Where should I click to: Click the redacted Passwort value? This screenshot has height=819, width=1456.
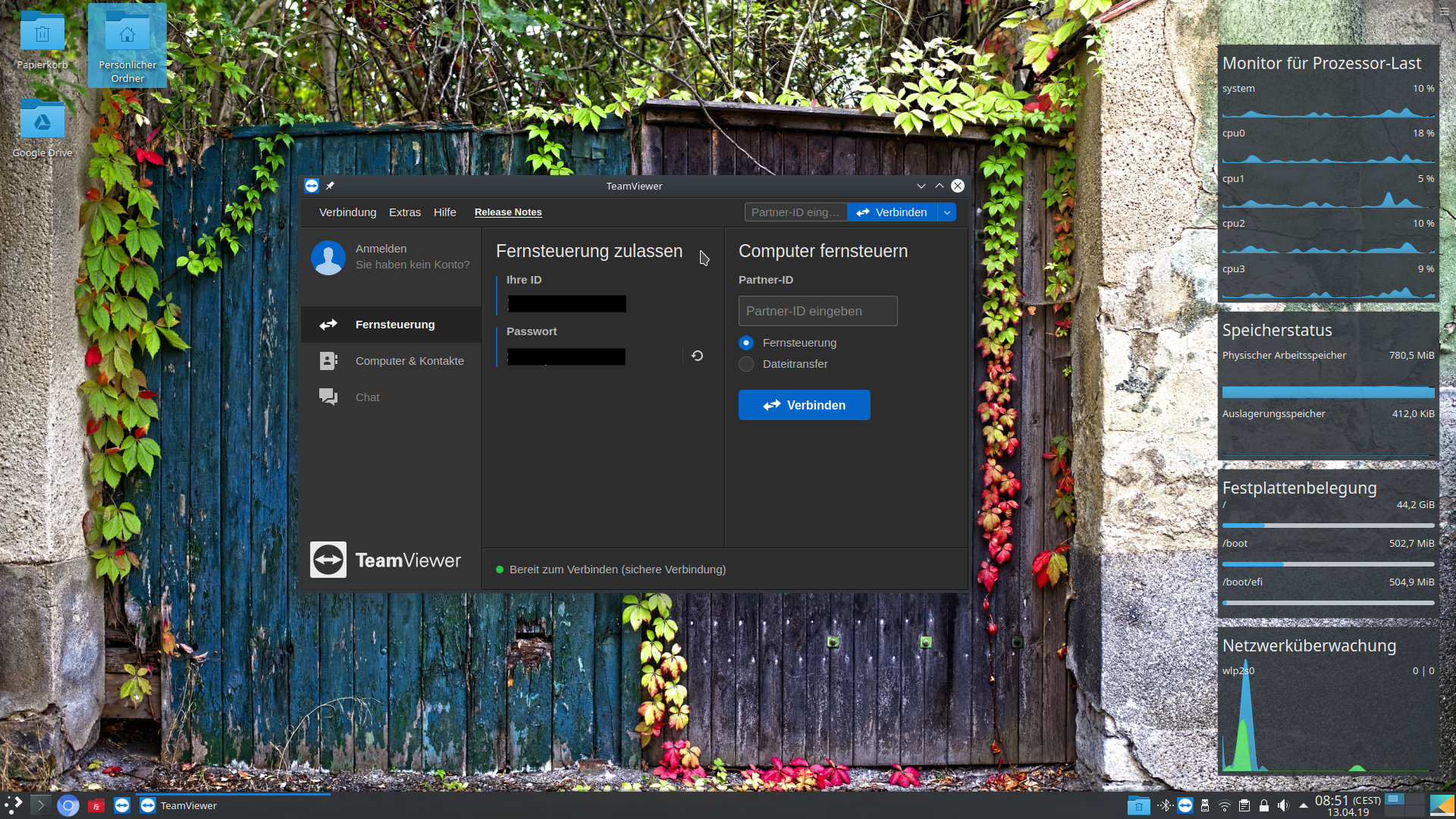(566, 357)
